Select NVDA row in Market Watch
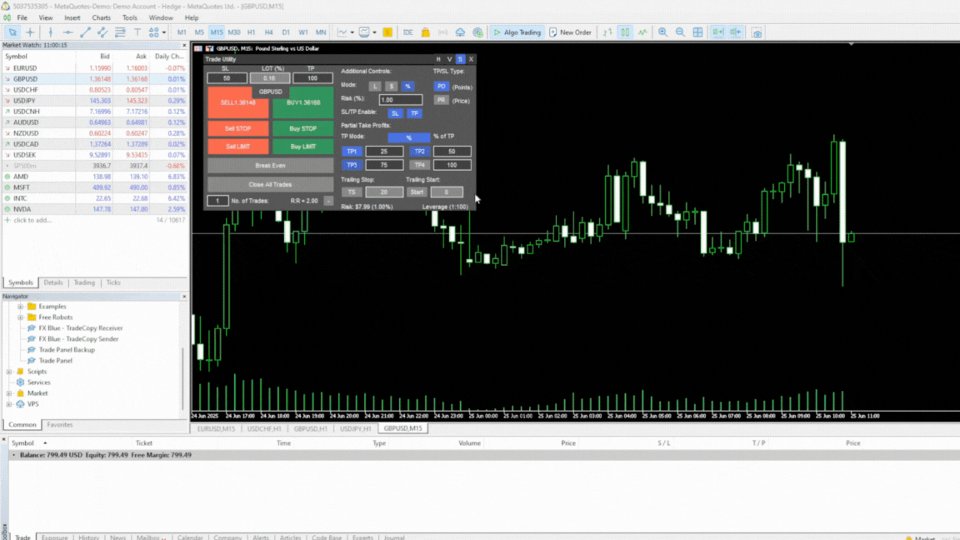Image resolution: width=960 pixels, height=540 pixels. click(95, 209)
